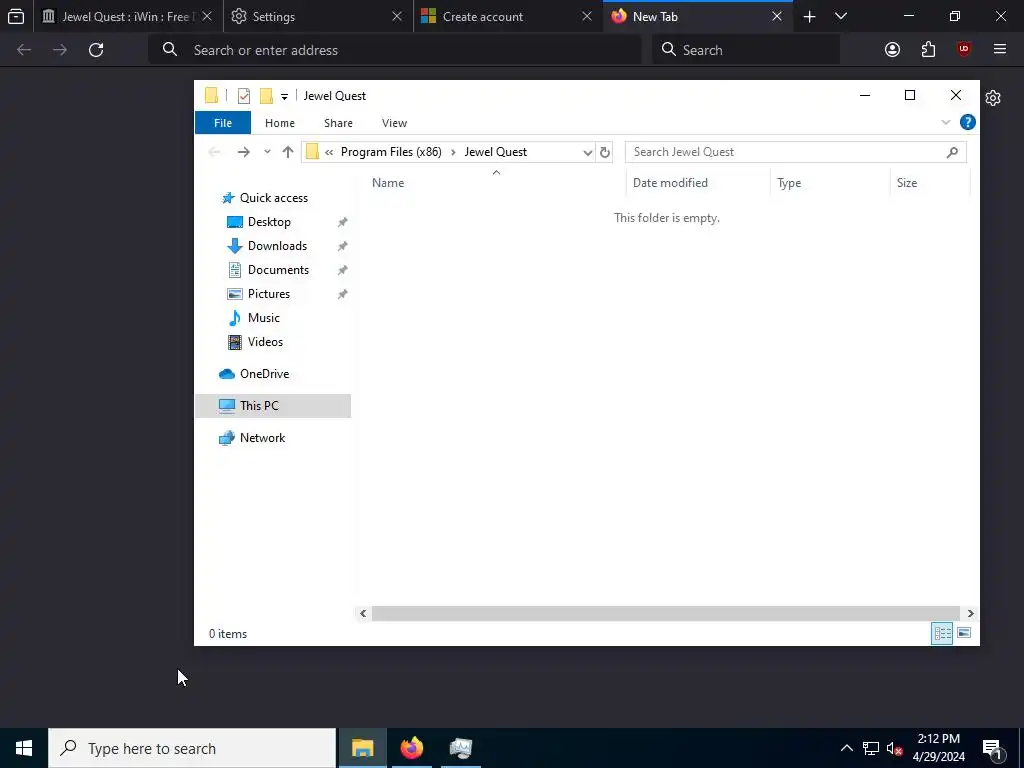This screenshot has width=1024, height=768.
Task: Click the magnifier icon in Explorer search
Action: 952,152
